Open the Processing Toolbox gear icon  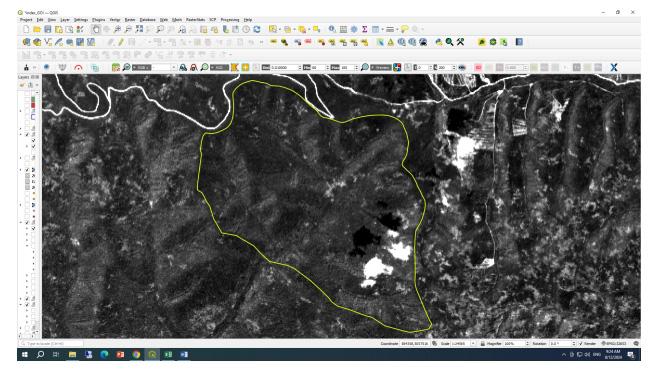click(354, 29)
